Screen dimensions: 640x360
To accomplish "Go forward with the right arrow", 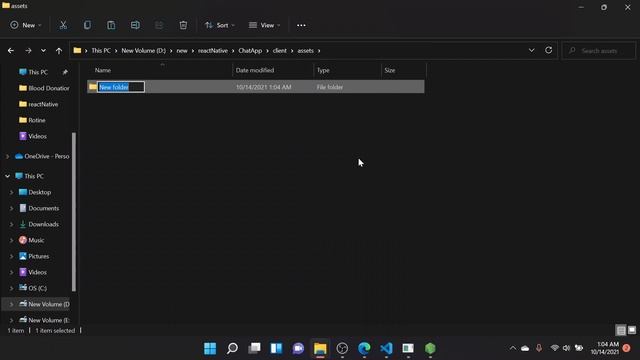I will coord(28,51).
